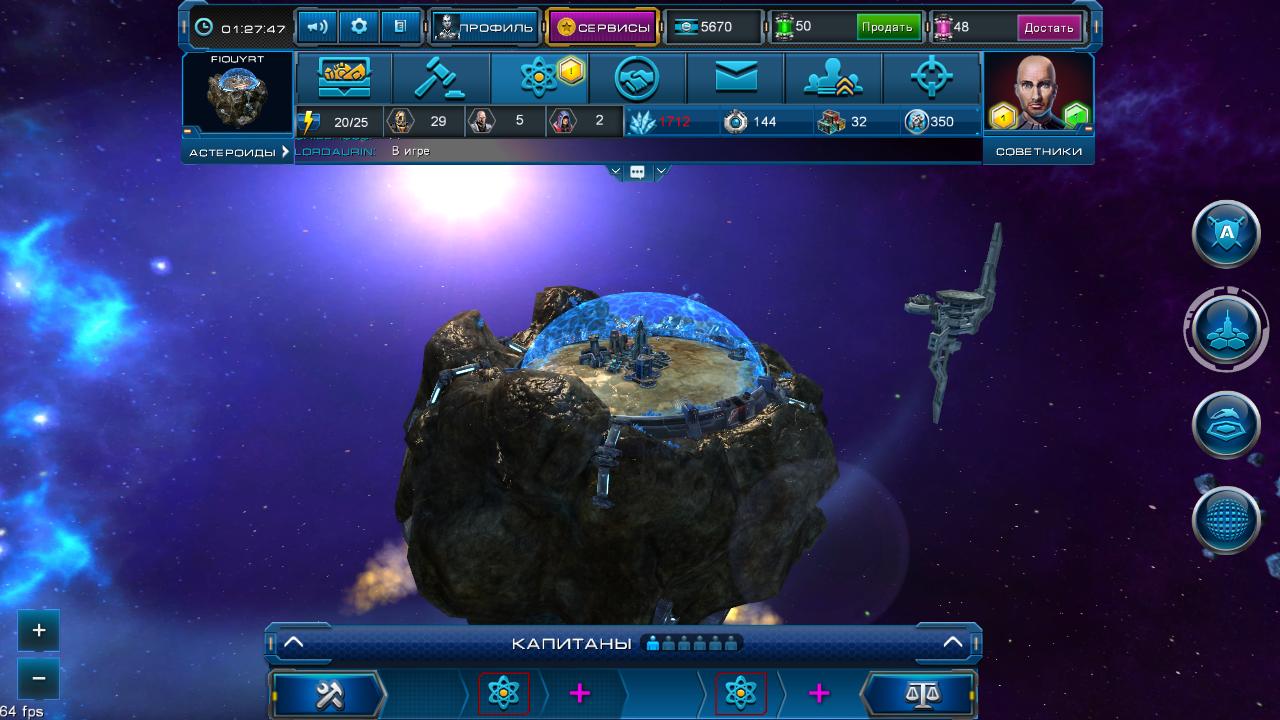Open the auction gavel tab

pyautogui.click(x=441, y=78)
